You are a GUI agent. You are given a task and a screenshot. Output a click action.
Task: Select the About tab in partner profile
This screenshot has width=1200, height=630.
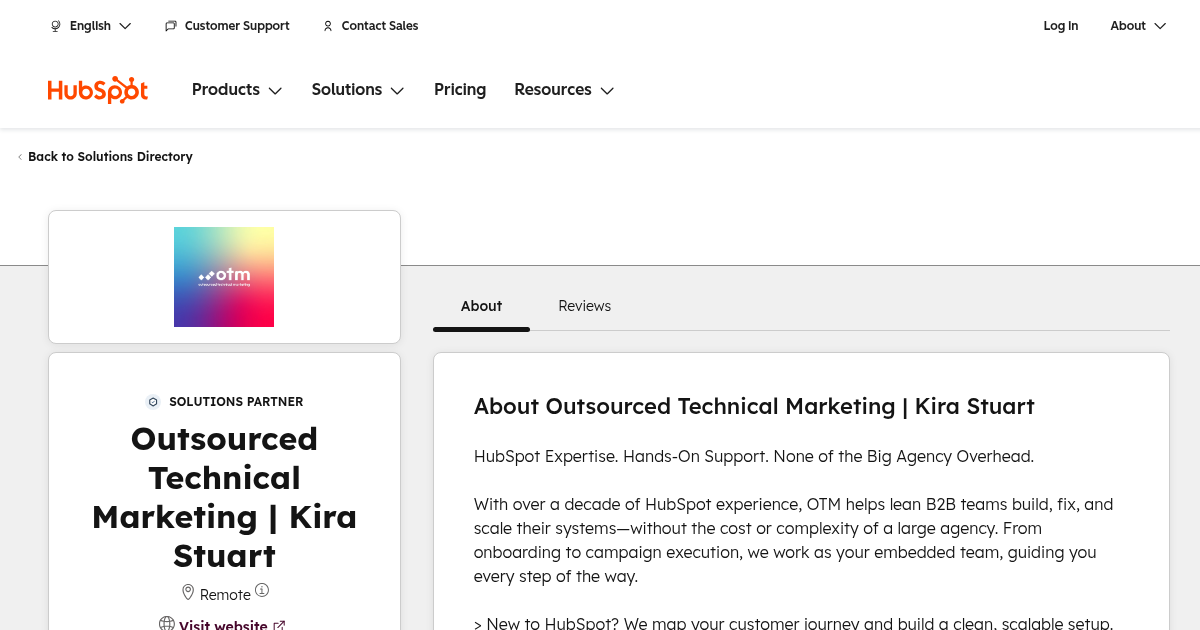pos(481,306)
